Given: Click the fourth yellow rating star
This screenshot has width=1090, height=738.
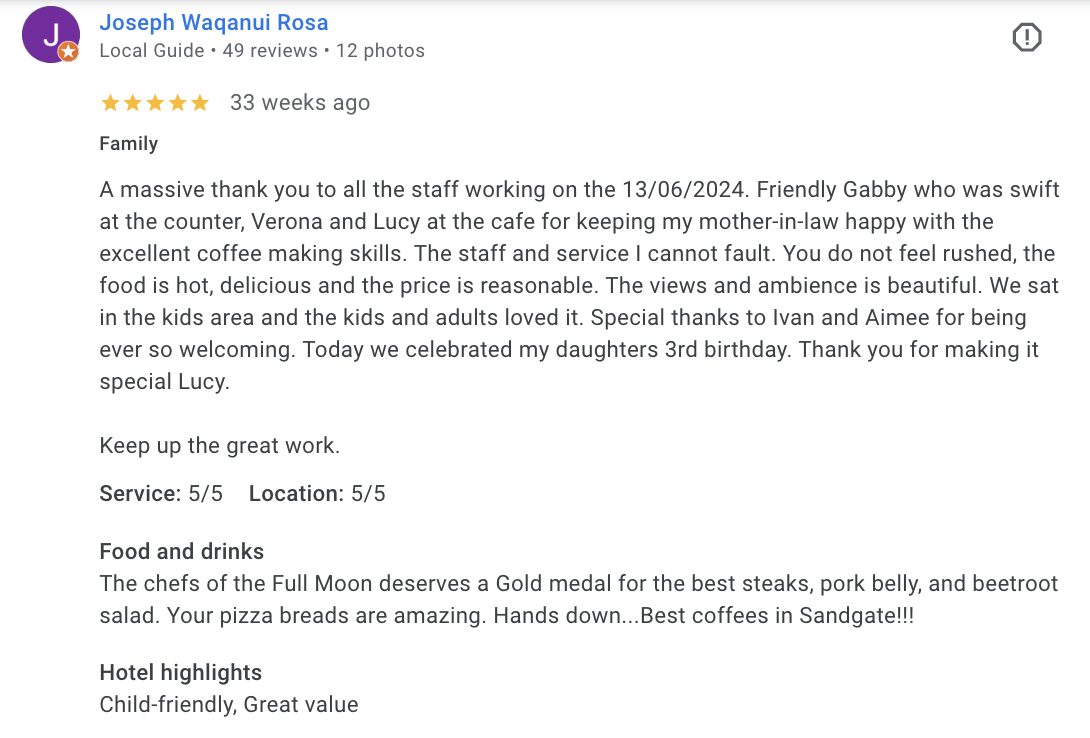Looking at the screenshot, I should click(x=177, y=103).
